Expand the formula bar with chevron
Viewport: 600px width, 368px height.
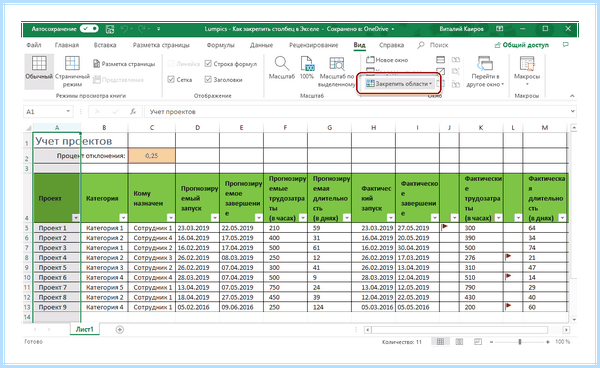[x=572, y=111]
